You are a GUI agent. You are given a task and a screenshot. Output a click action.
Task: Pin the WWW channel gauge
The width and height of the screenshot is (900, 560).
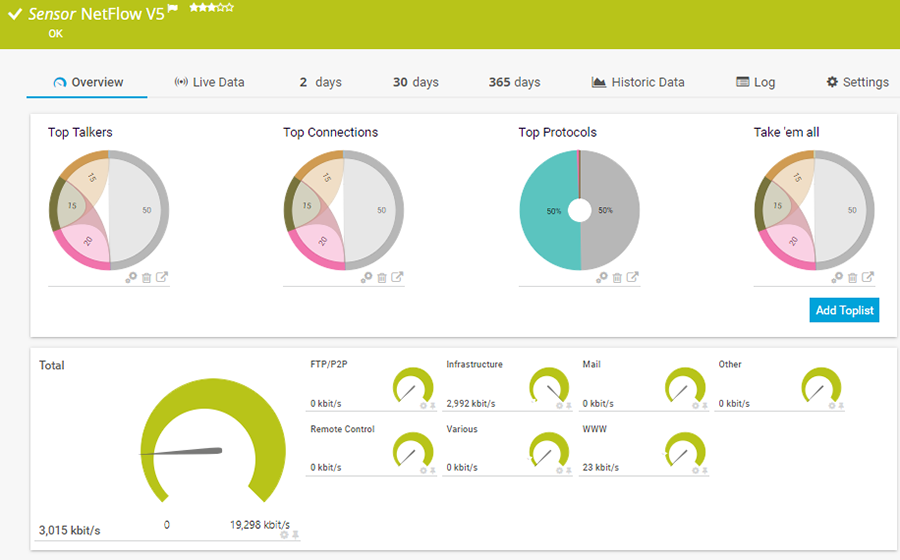[x=705, y=470]
